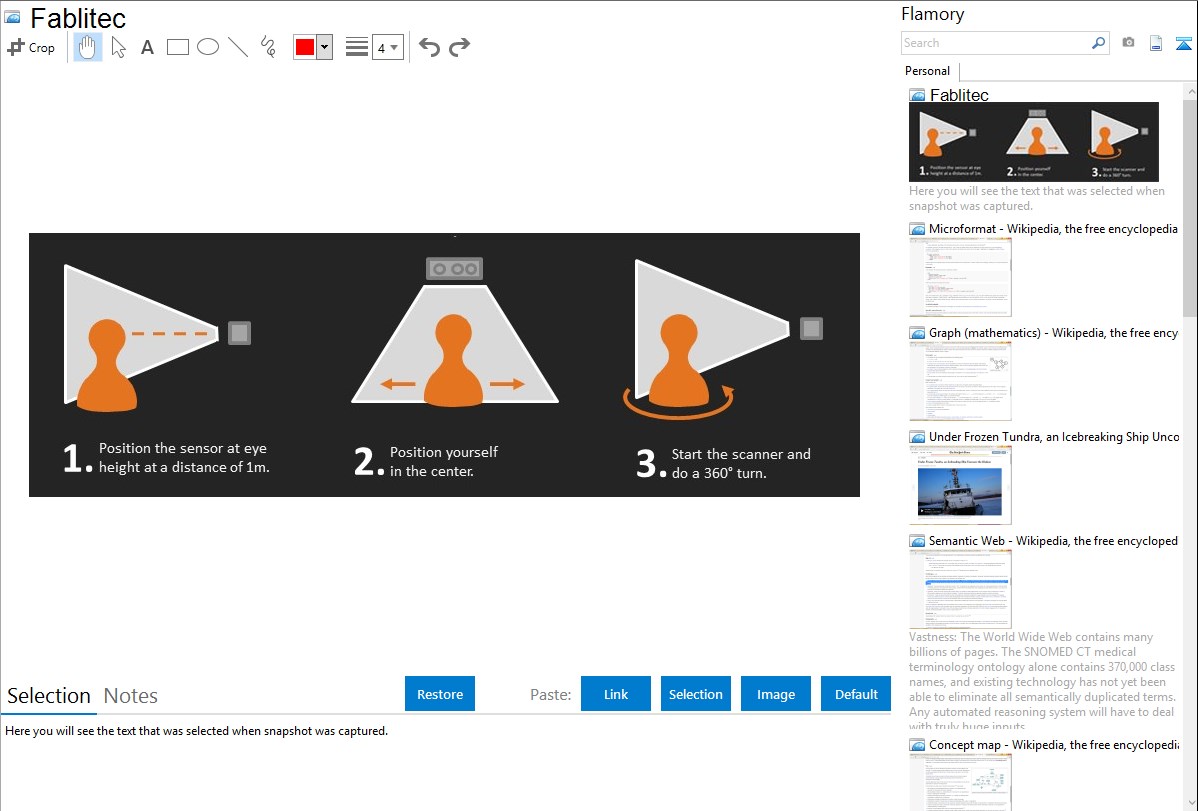Click the Restore button
The width and height of the screenshot is (1198, 811).
coord(440,694)
